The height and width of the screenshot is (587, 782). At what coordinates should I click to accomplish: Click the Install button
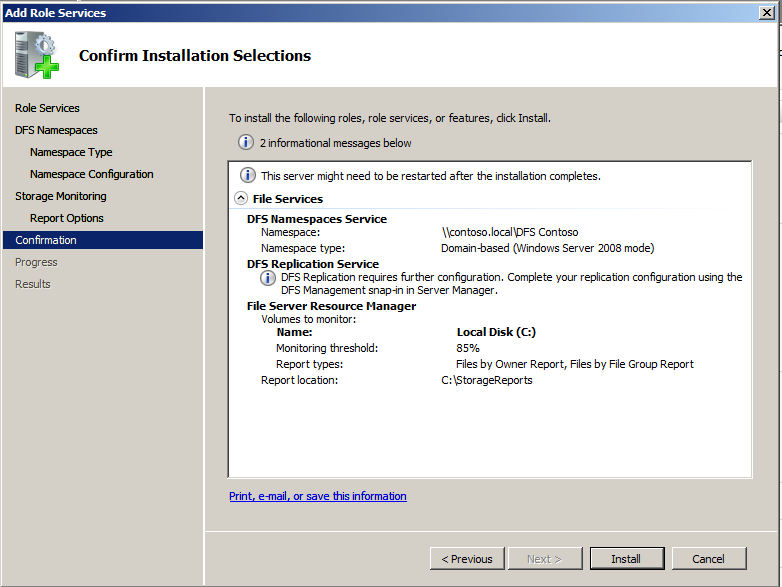point(626,559)
